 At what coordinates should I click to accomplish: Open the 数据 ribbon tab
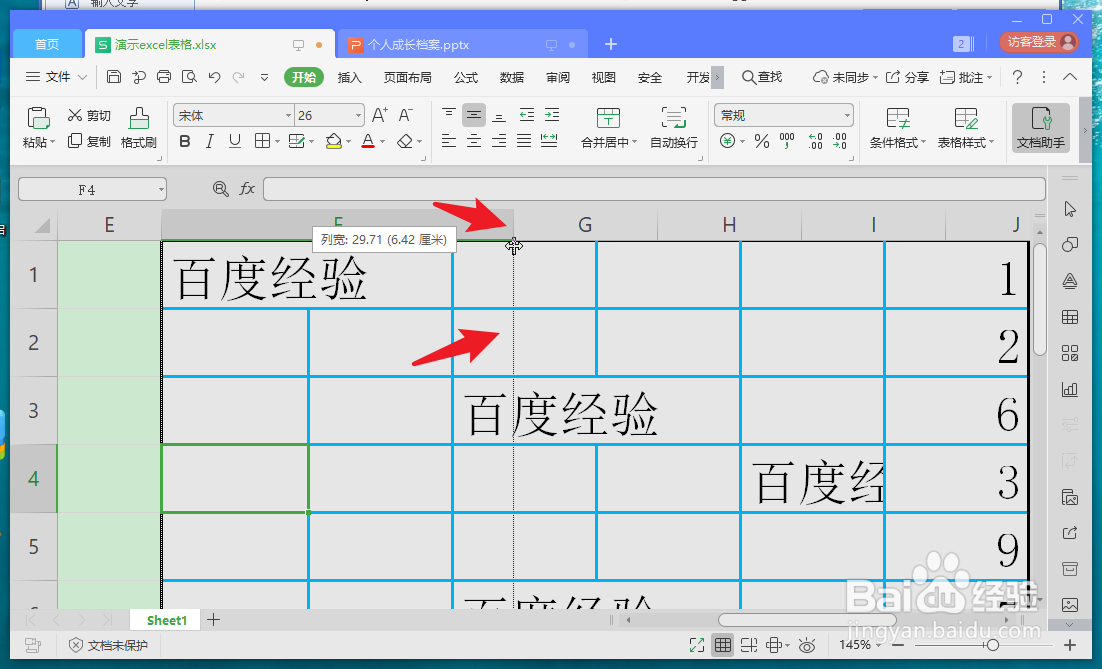pyautogui.click(x=512, y=77)
